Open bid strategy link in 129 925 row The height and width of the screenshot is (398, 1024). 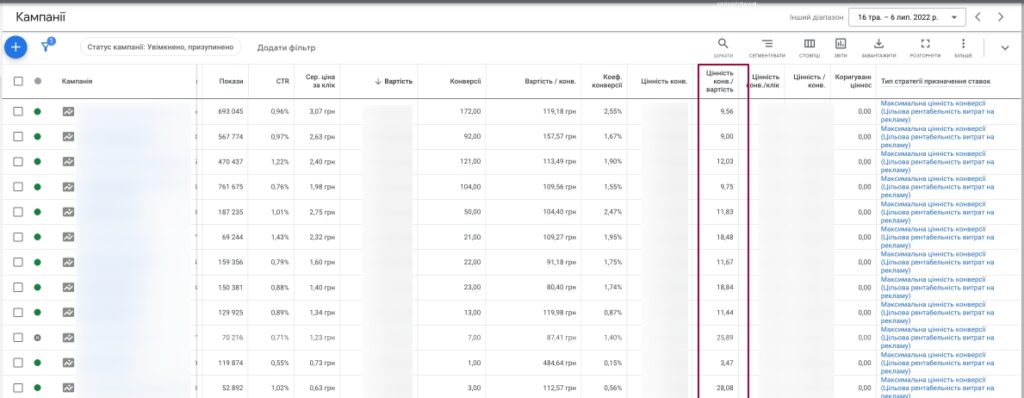(x=938, y=312)
